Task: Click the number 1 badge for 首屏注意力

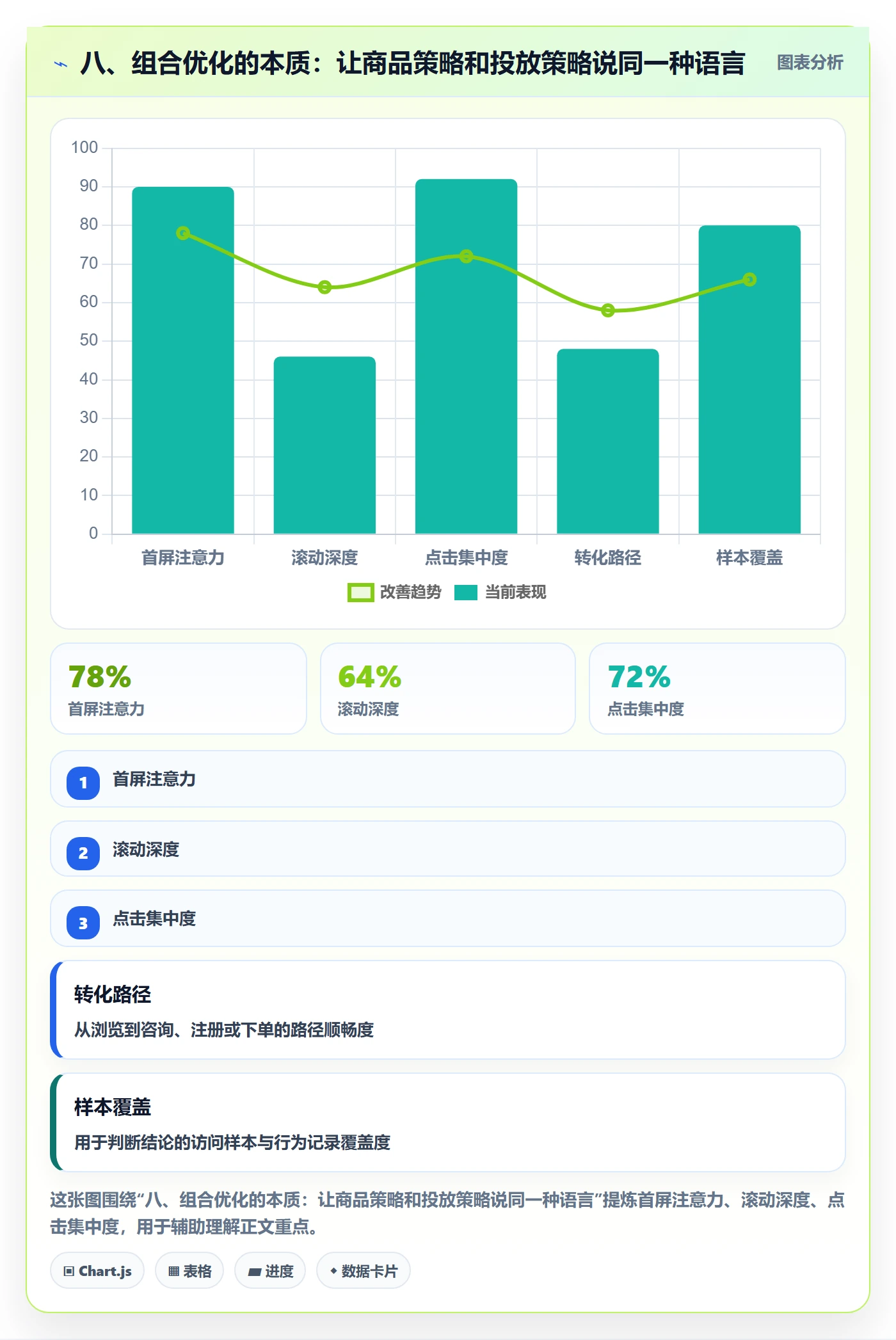Action: pos(83,783)
